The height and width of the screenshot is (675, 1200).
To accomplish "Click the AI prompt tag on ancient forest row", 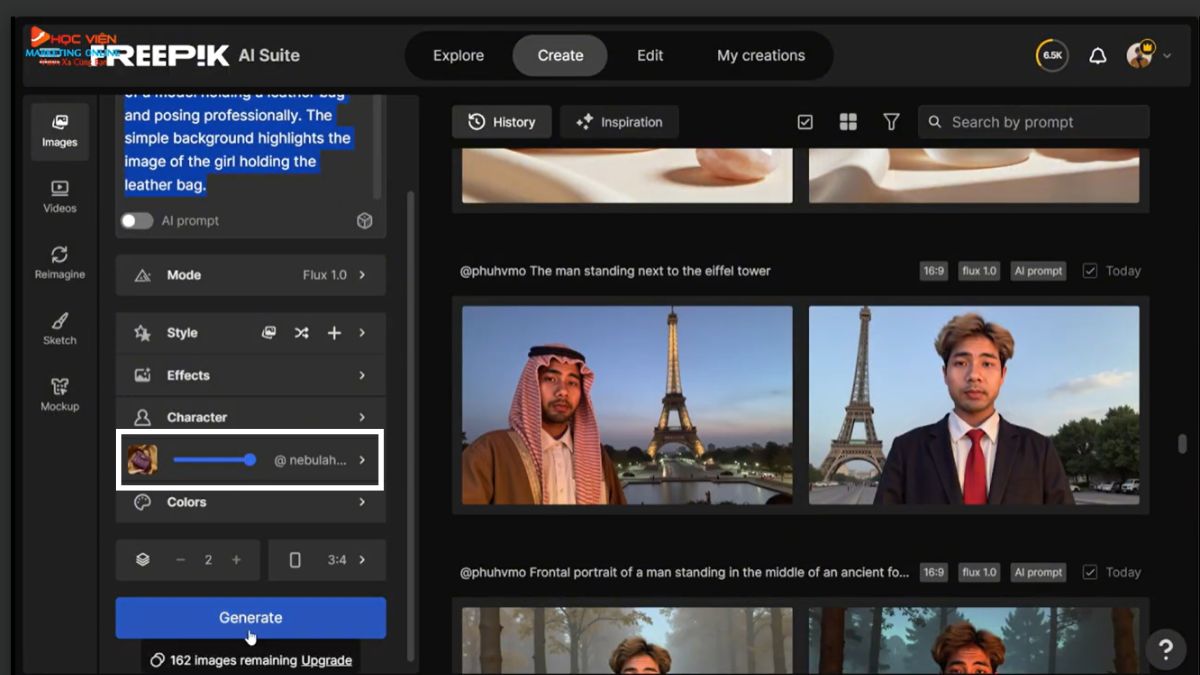I will coord(1038,573).
